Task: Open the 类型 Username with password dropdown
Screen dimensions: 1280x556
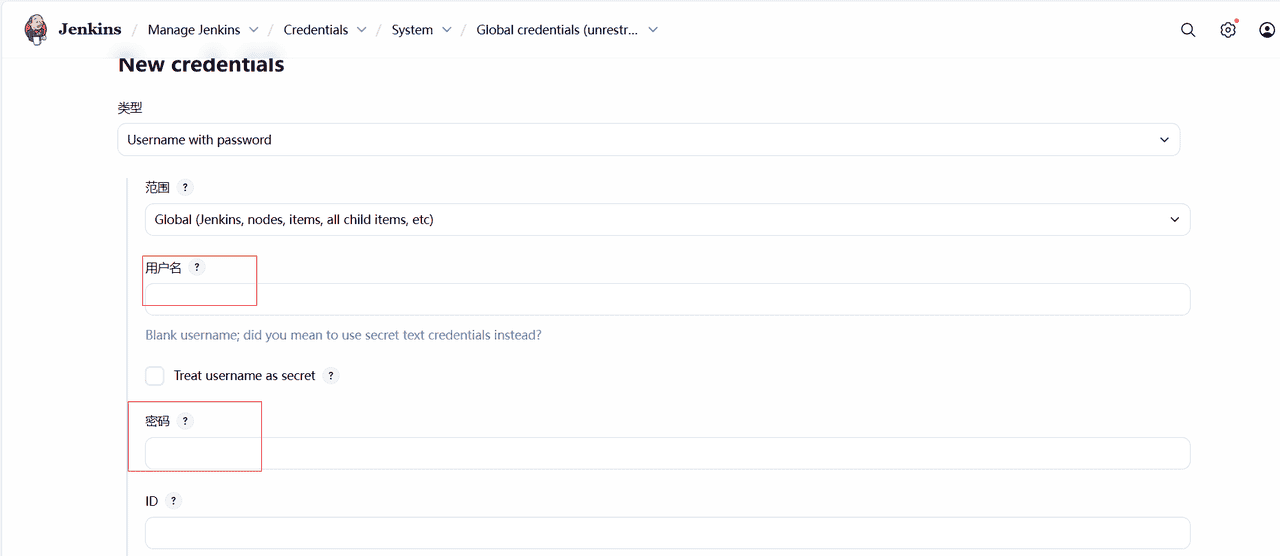Action: [648, 140]
